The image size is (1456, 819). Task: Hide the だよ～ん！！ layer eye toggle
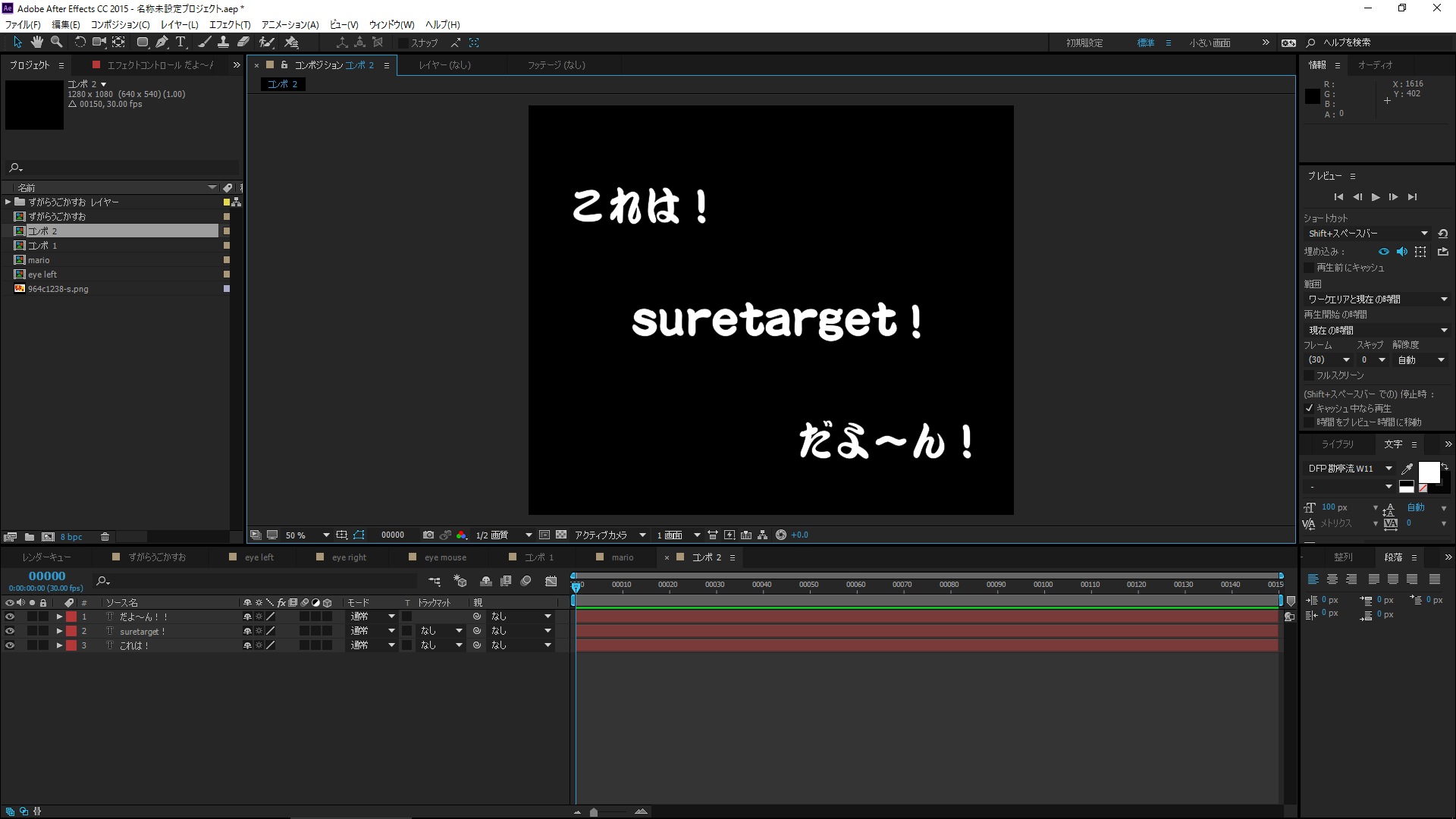coord(10,617)
